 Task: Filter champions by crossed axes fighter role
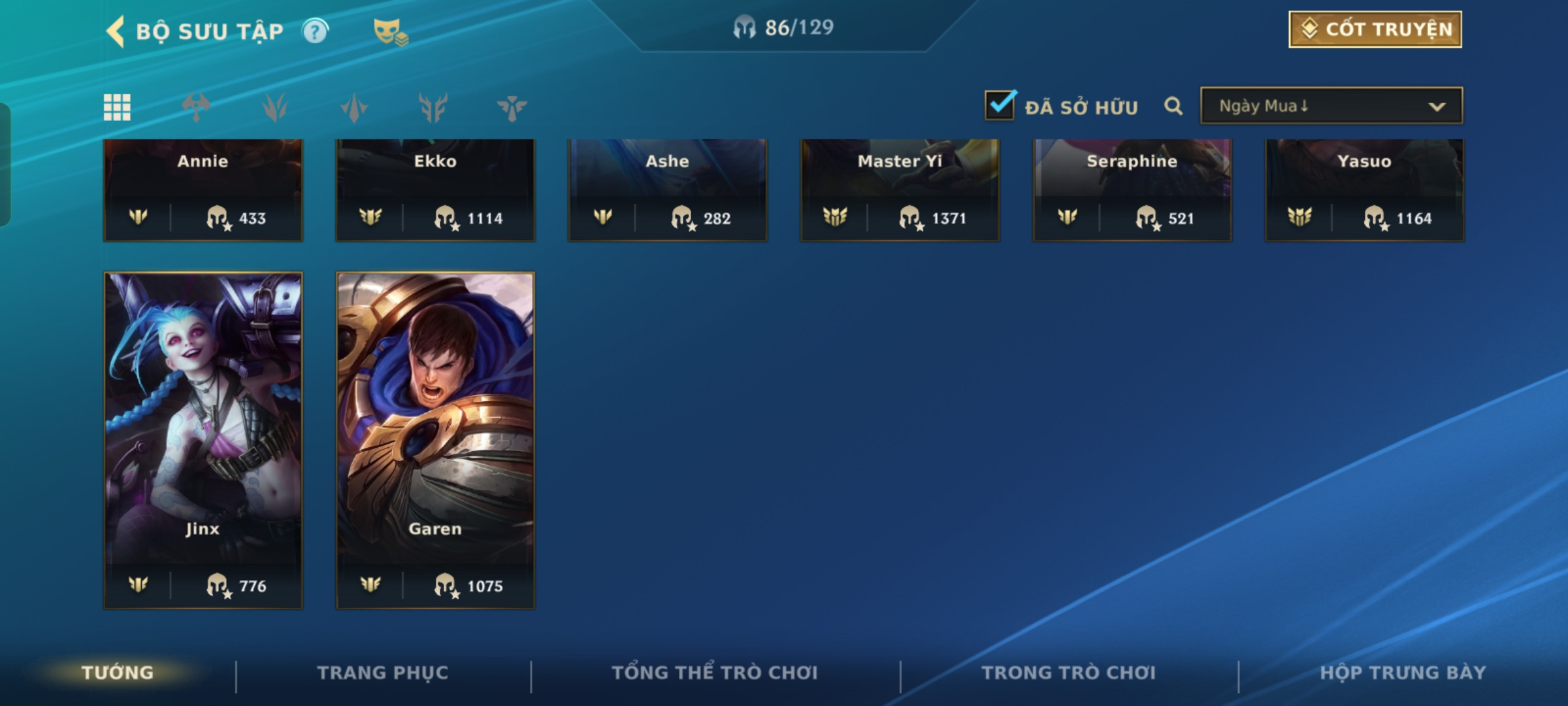(x=196, y=107)
